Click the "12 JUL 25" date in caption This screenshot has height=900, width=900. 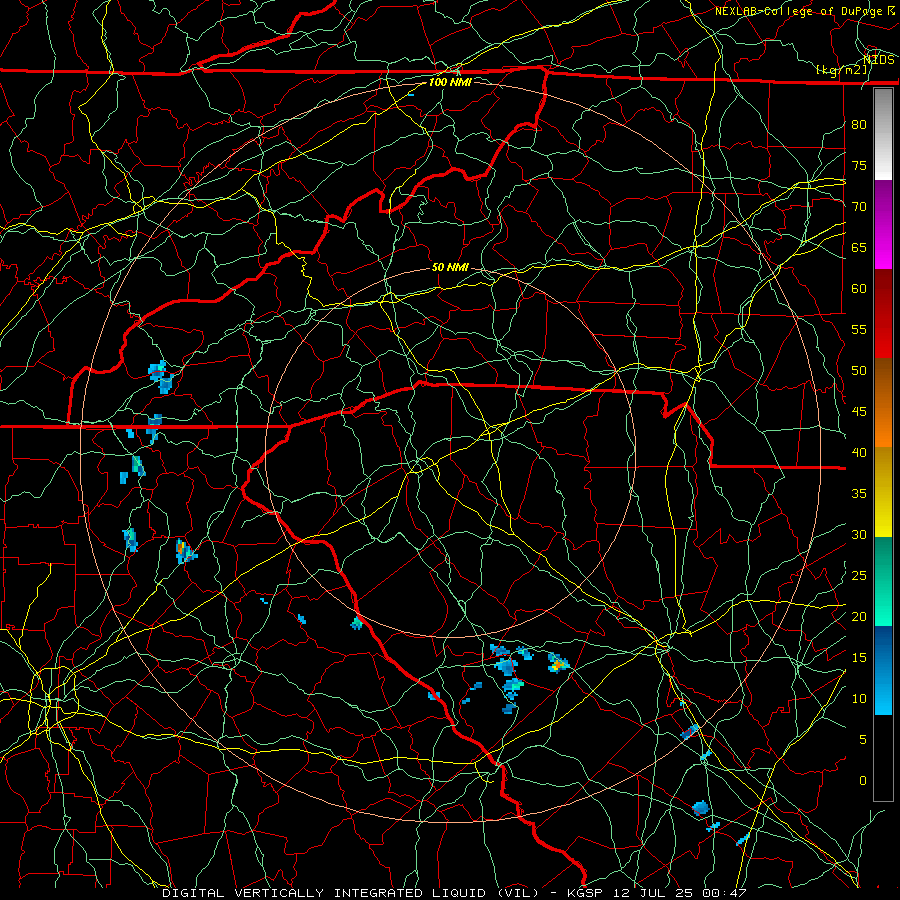coord(651,893)
